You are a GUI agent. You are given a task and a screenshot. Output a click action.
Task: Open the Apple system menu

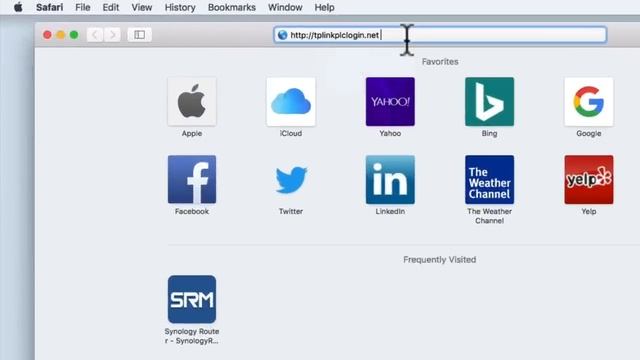point(18,7)
